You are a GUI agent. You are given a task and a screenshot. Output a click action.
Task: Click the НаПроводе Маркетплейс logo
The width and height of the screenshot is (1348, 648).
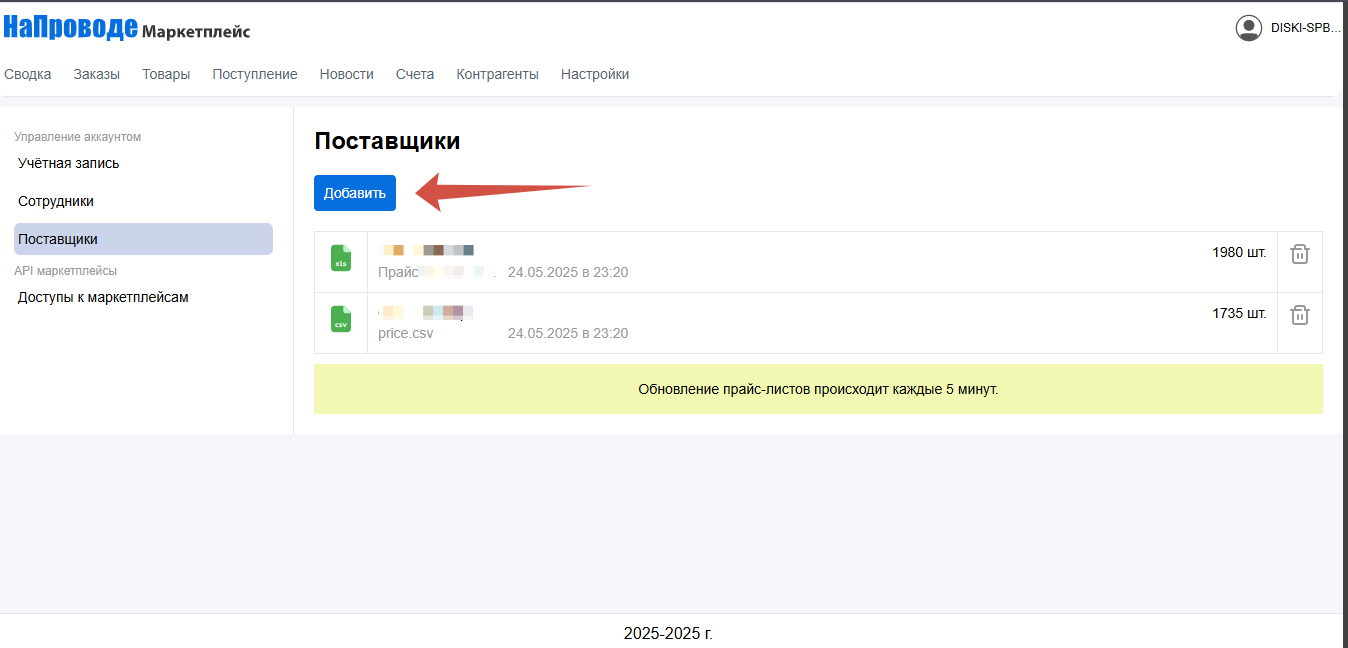click(x=126, y=29)
